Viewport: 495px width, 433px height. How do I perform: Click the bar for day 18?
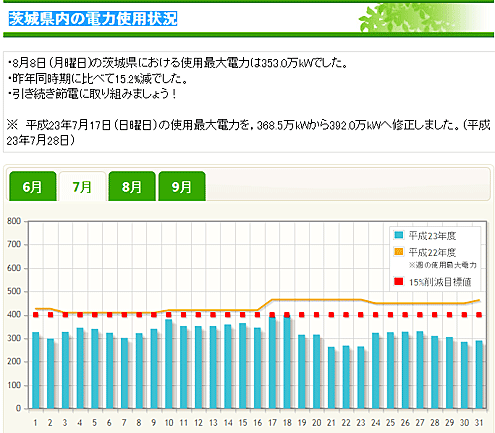pyautogui.click(x=287, y=362)
